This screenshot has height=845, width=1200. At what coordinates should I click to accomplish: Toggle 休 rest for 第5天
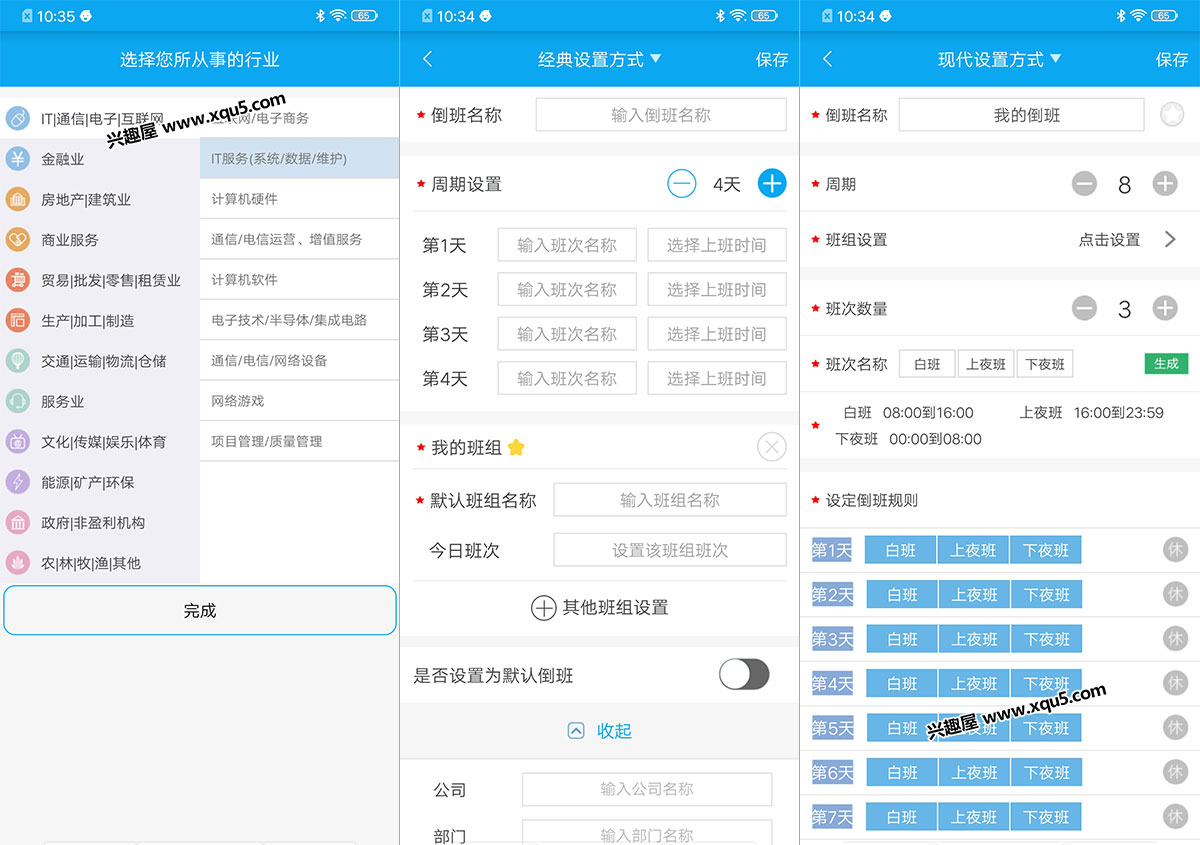pos(1176,728)
